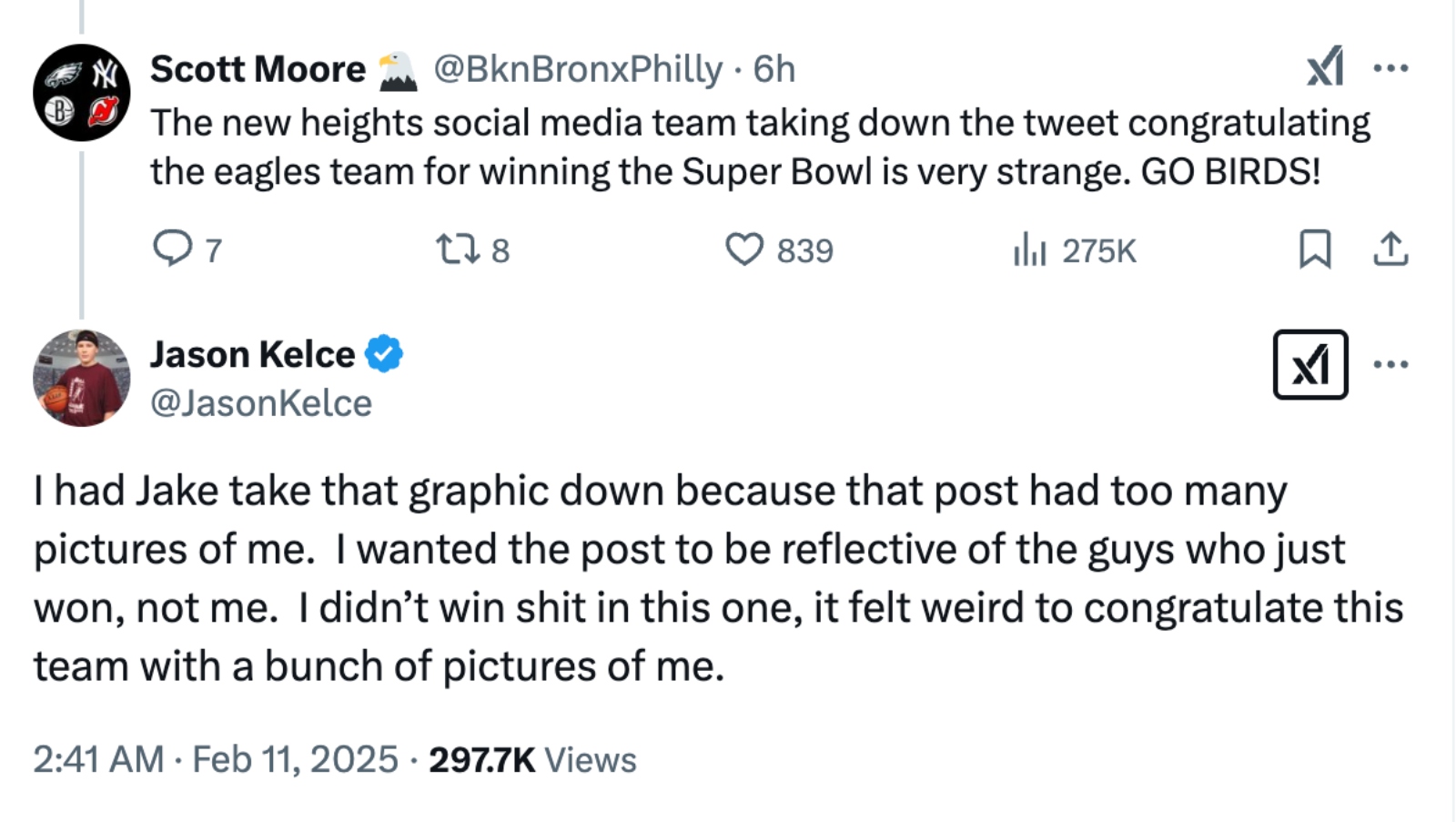Visit the @JasonKelce handle
Screen dimensions: 1456x822
click(261, 401)
